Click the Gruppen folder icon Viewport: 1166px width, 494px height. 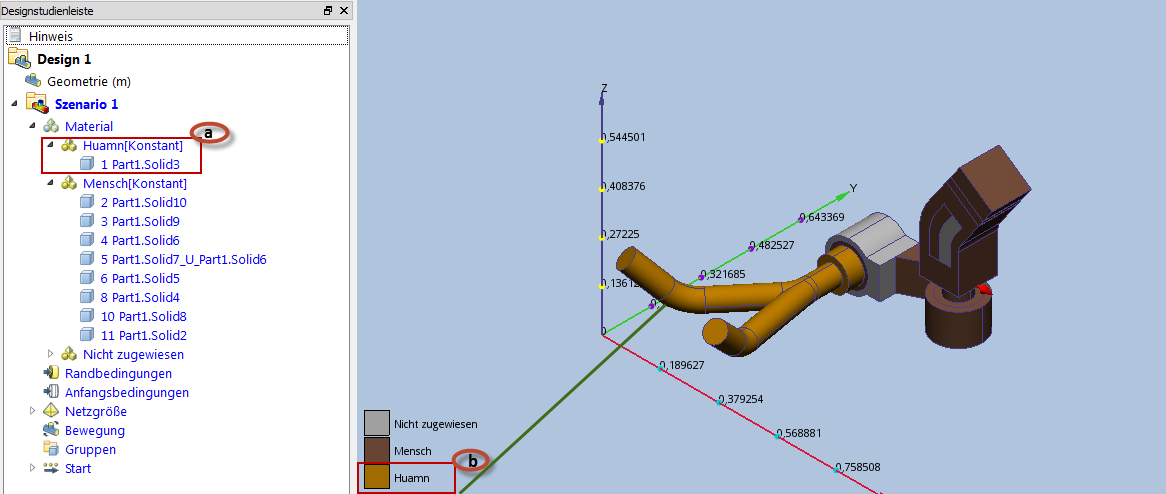point(51,449)
